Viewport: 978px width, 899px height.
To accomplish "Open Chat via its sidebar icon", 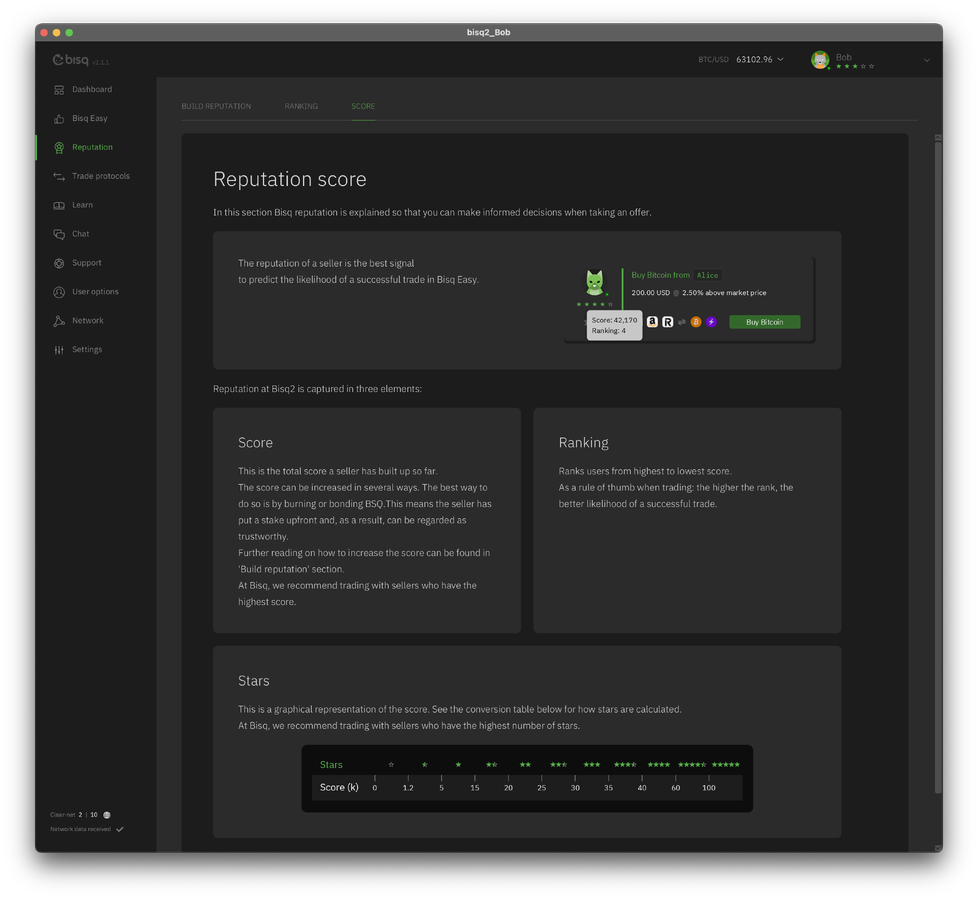I will click(59, 235).
